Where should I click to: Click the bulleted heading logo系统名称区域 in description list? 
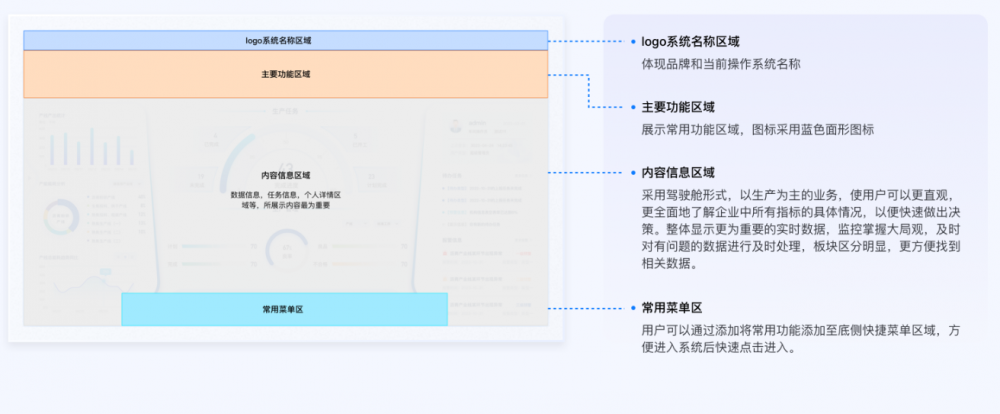point(690,41)
